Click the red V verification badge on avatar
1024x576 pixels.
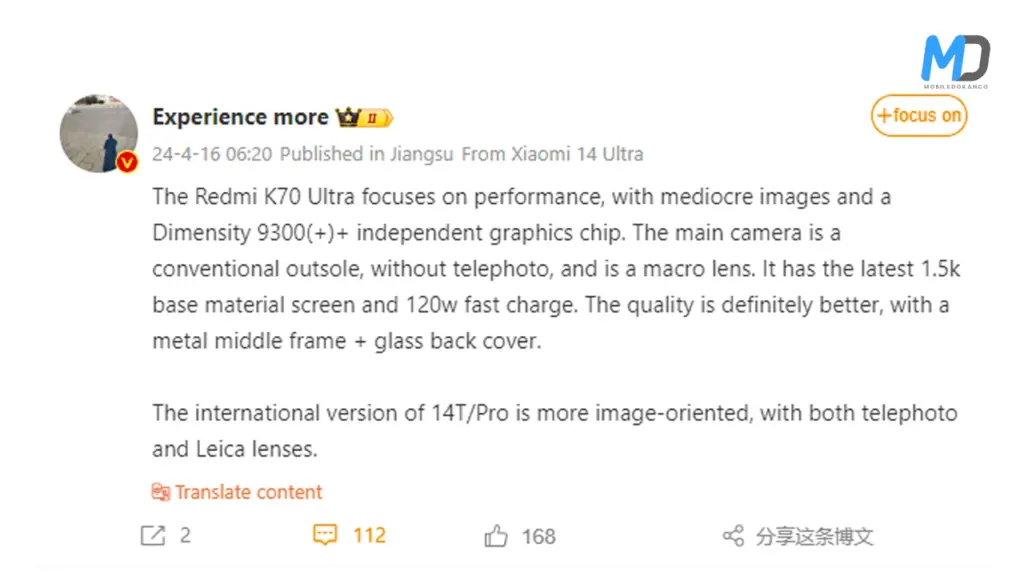point(127,163)
